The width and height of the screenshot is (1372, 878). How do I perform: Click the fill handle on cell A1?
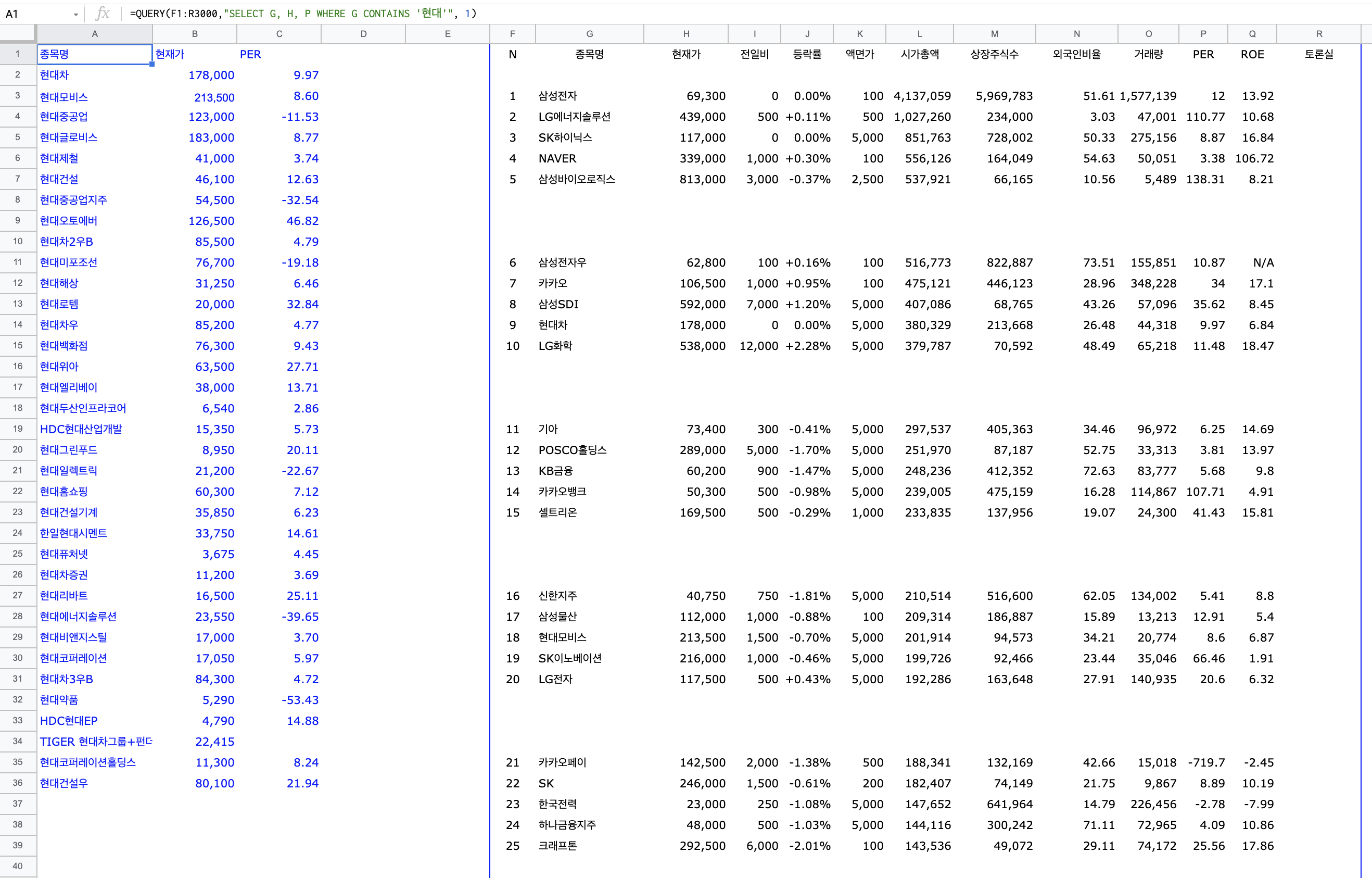click(152, 65)
